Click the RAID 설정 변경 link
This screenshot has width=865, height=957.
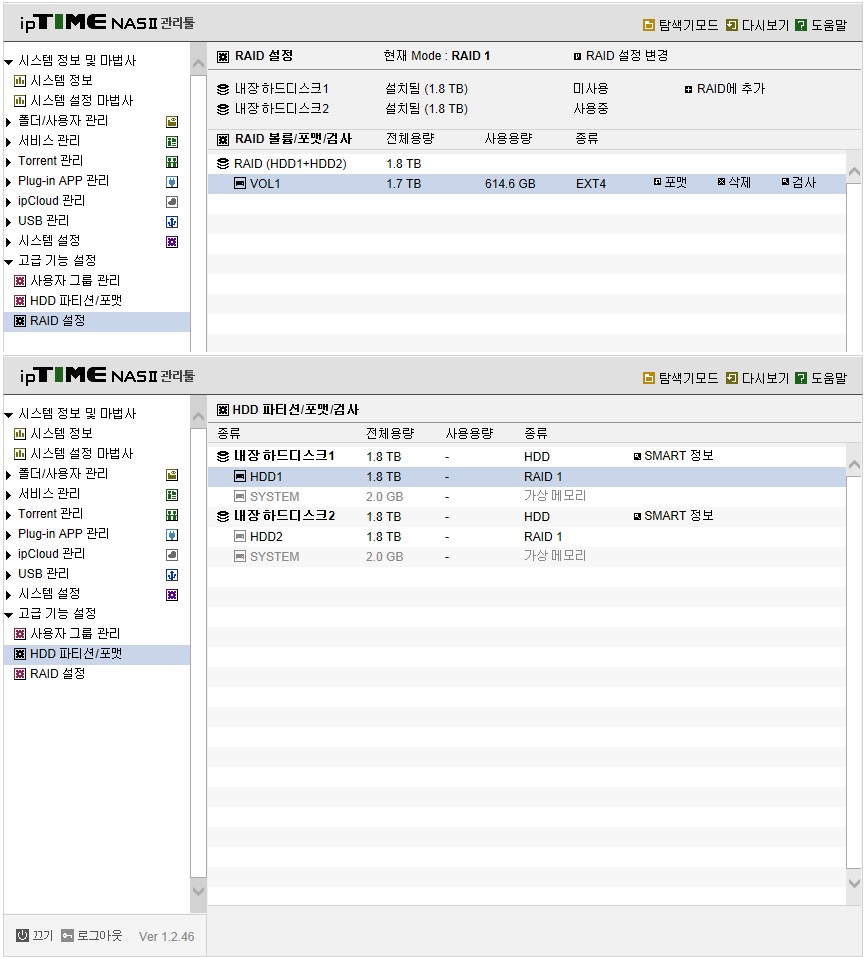point(621,56)
